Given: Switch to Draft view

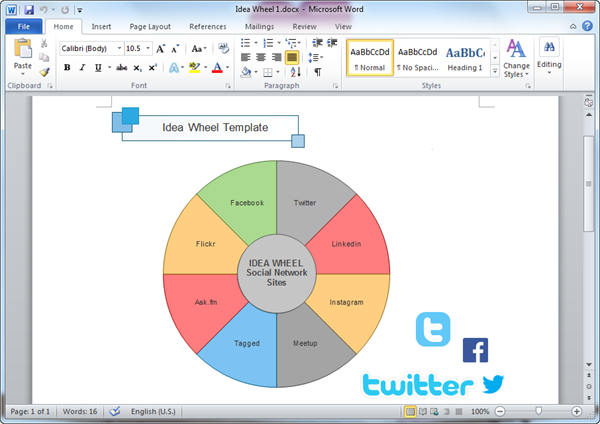Looking at the screenshot, I should (x=458, y=412).
